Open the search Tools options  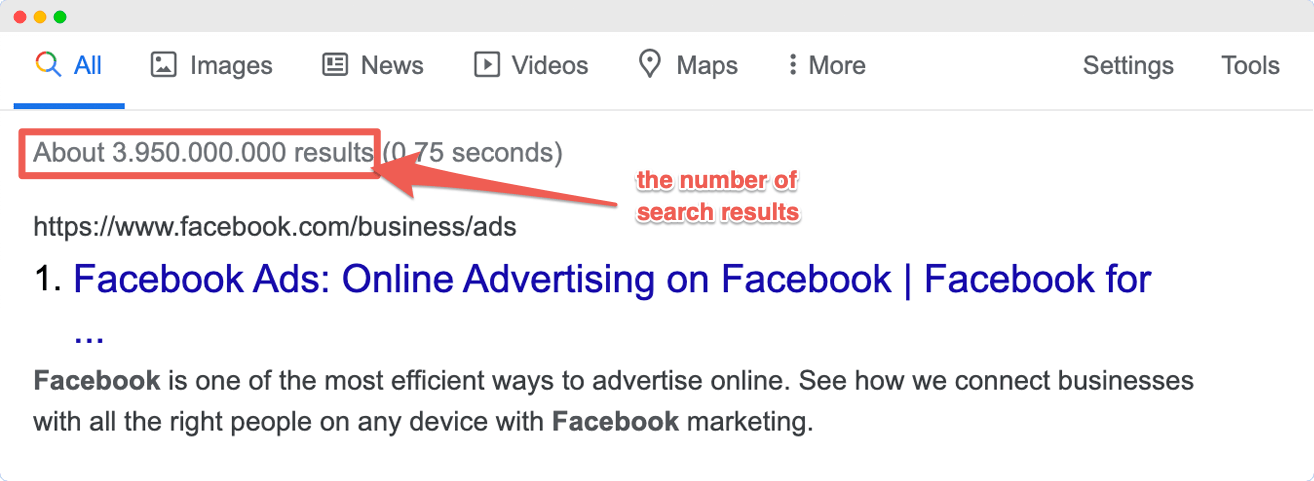pyautogui.click(x=1250, y=66)
